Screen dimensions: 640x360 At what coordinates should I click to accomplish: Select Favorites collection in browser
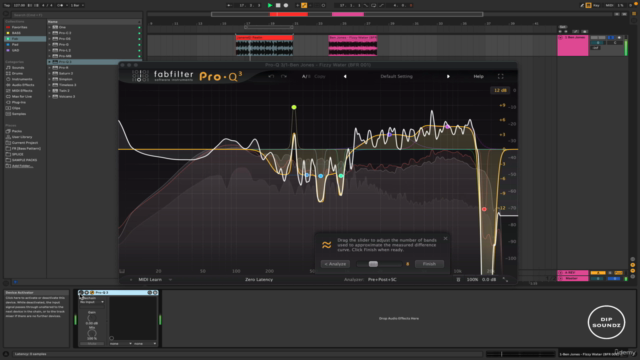point(19,27)
